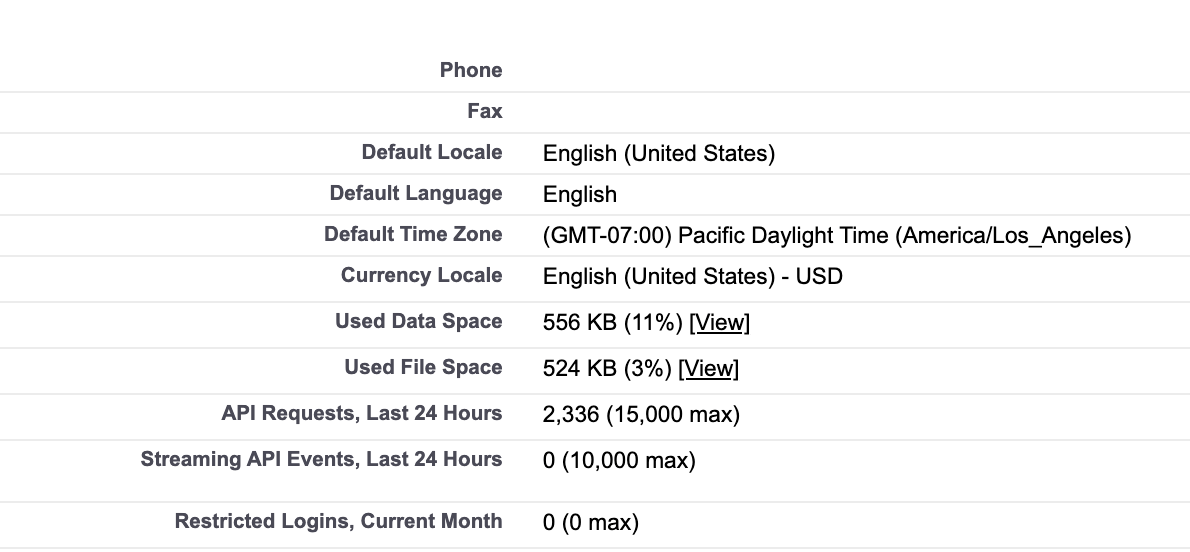Select the Default Time Zone label
The width and height of the screenshot is (1190, 552).
413,234
